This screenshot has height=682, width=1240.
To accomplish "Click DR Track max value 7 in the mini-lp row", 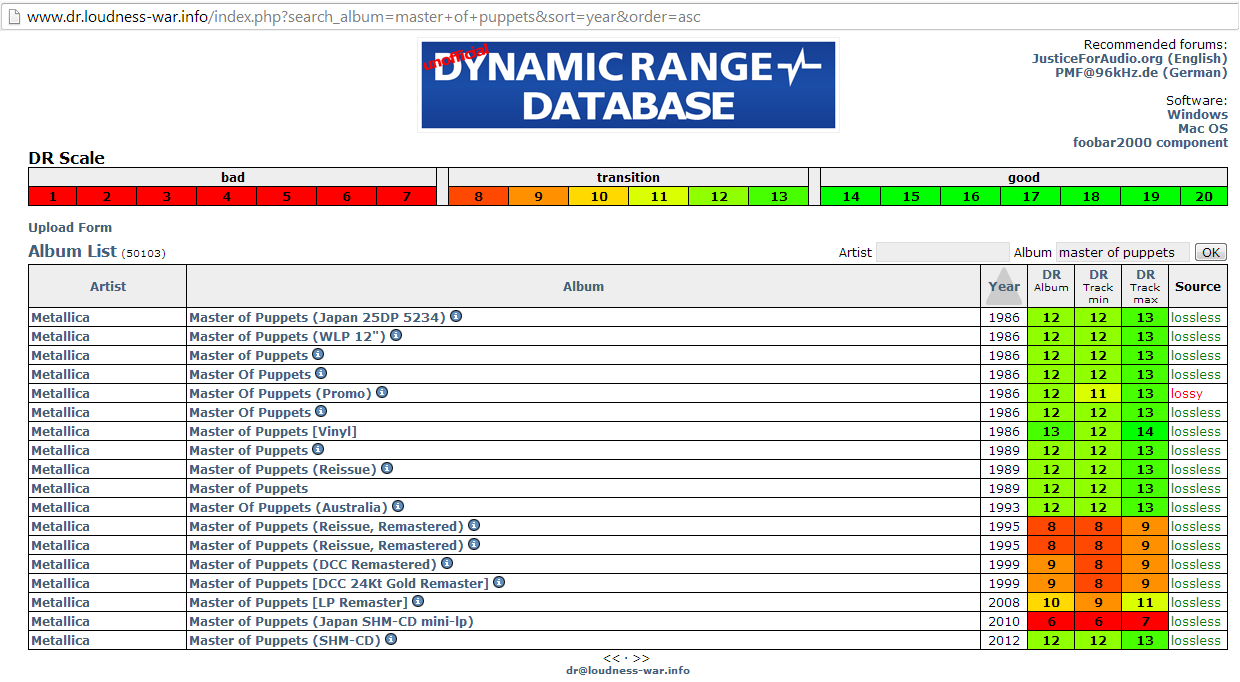I will click(1145, 621).
